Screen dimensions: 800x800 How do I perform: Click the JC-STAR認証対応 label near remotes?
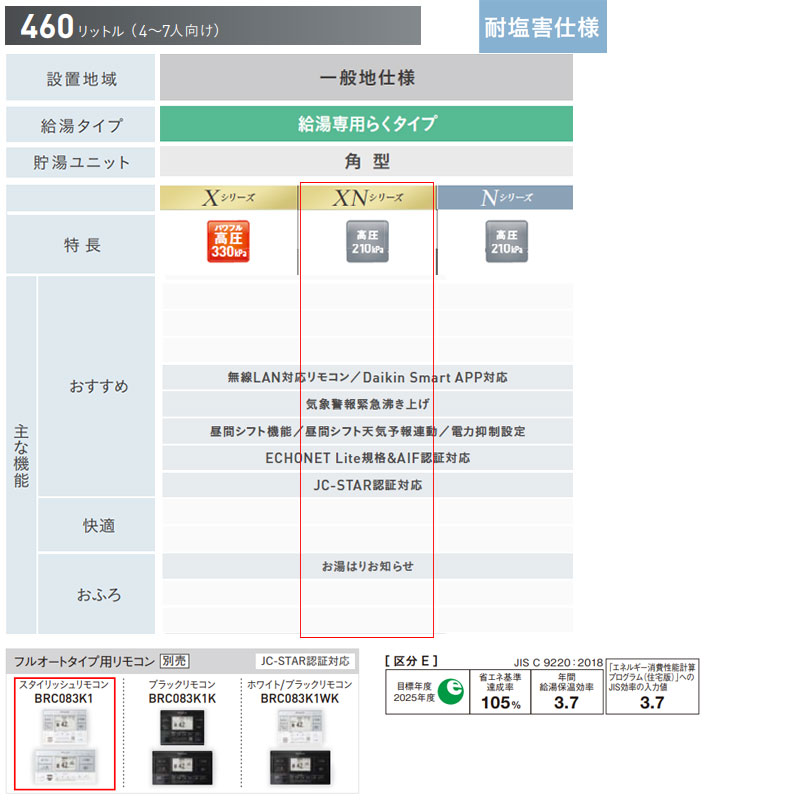(305, 661)
